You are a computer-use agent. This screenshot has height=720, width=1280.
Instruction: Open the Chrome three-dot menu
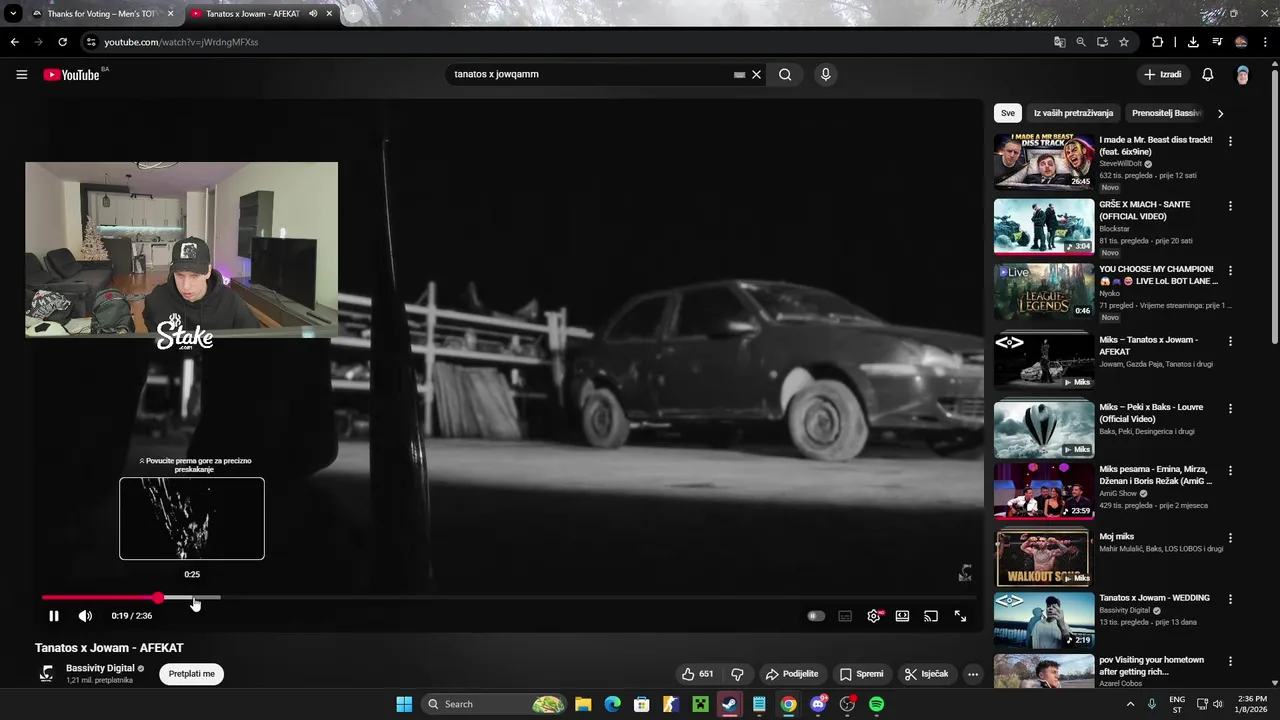1265,42
